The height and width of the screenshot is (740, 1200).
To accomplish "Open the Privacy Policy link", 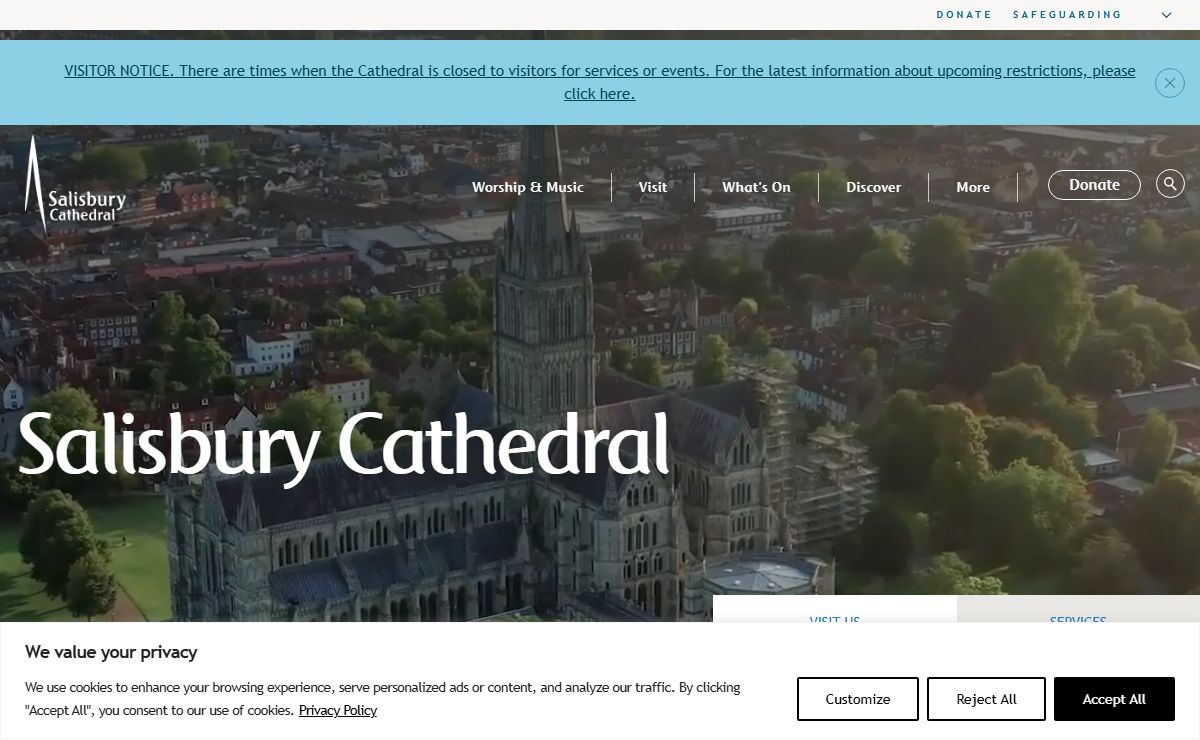I will coord(337,710).
